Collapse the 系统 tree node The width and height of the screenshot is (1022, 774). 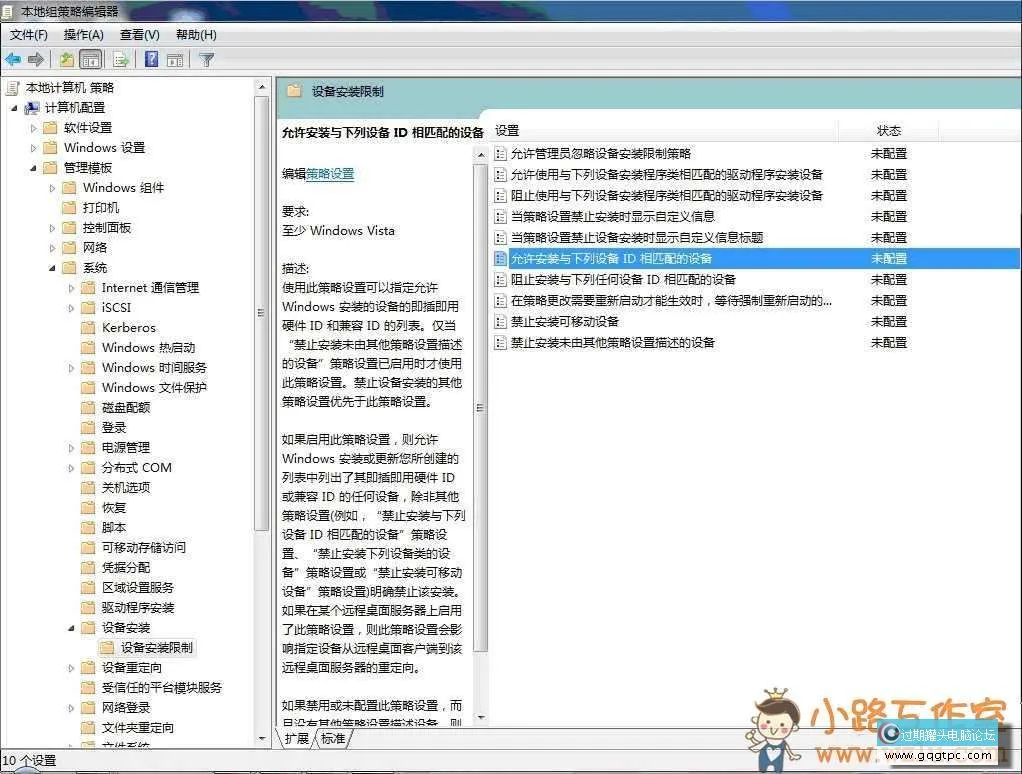click(x=53, y=267)
